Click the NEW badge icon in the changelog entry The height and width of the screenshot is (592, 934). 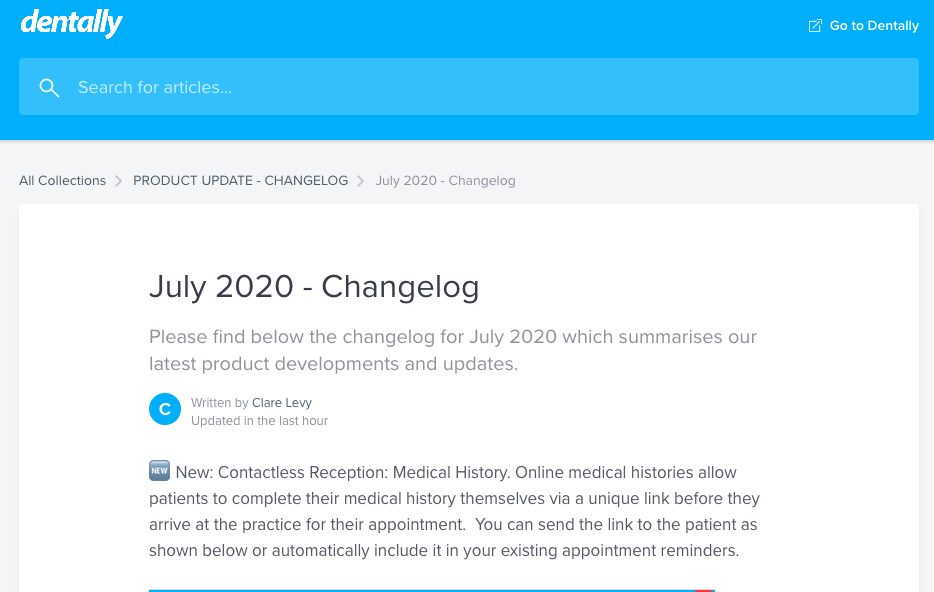(158, 470)
